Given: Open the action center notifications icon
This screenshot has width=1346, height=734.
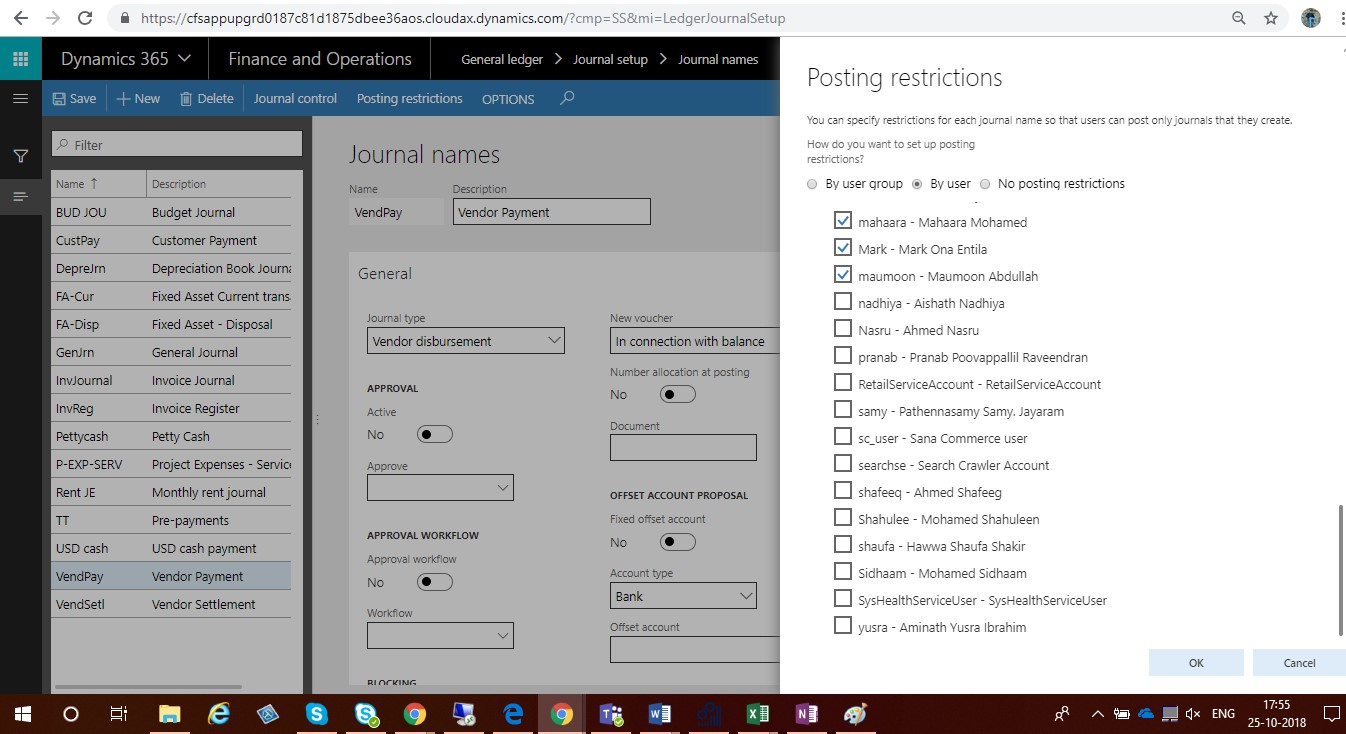Looking at the screenshot, I should tap(1331, 714).
